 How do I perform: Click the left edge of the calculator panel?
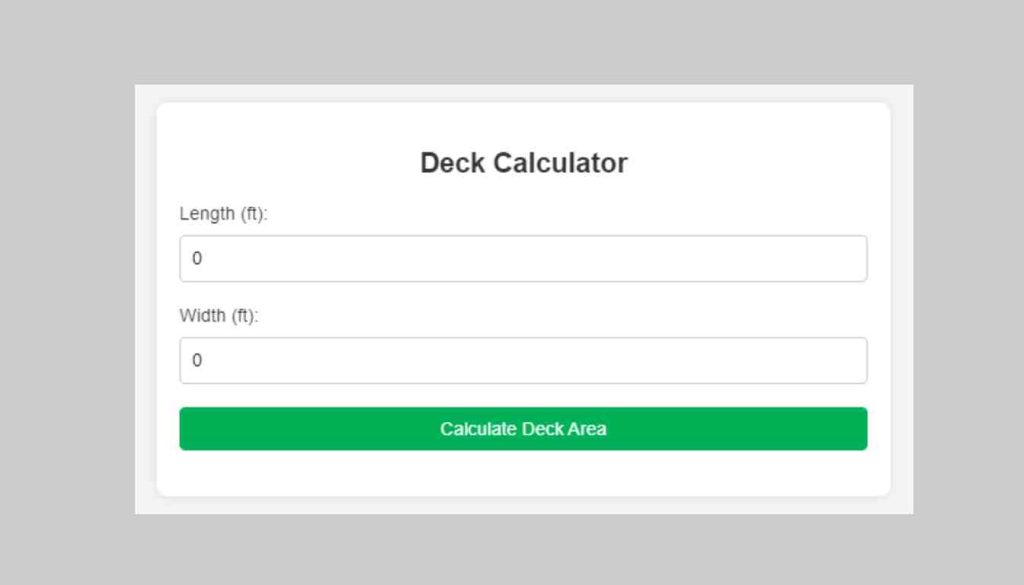click(168, 300)
